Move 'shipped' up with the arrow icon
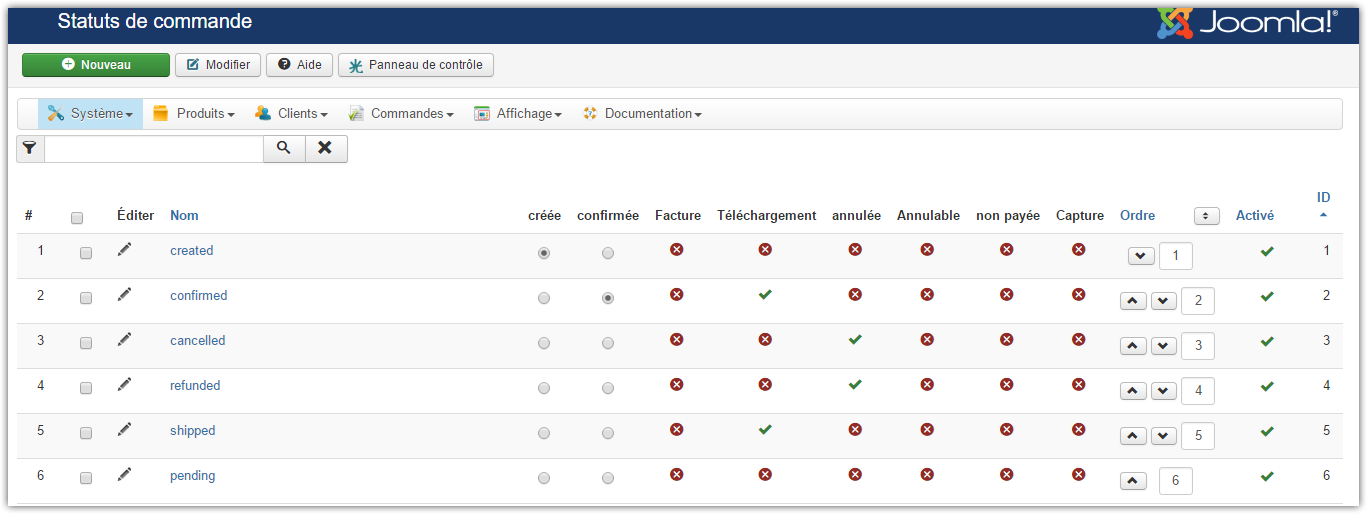Image resolution: width=1367 pixels, height=514 pixels. [x=1133, y=436]
